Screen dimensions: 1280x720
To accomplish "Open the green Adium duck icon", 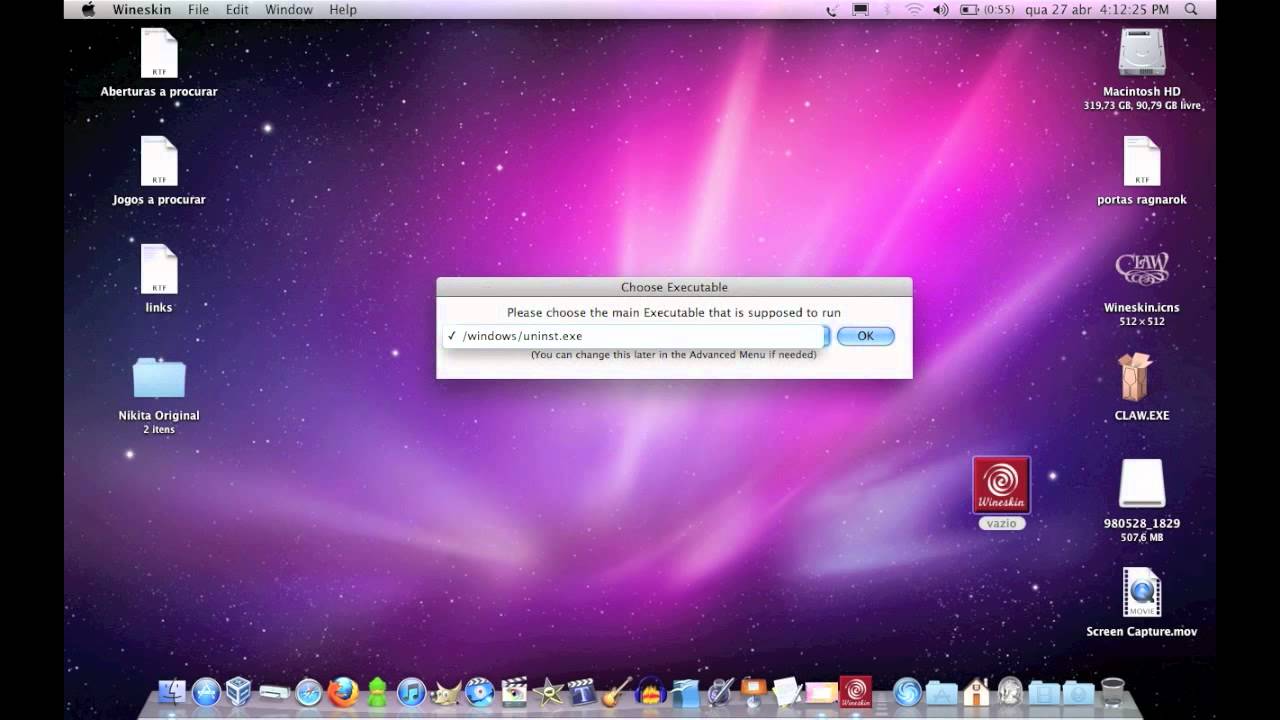I will (x=377, y=692).
